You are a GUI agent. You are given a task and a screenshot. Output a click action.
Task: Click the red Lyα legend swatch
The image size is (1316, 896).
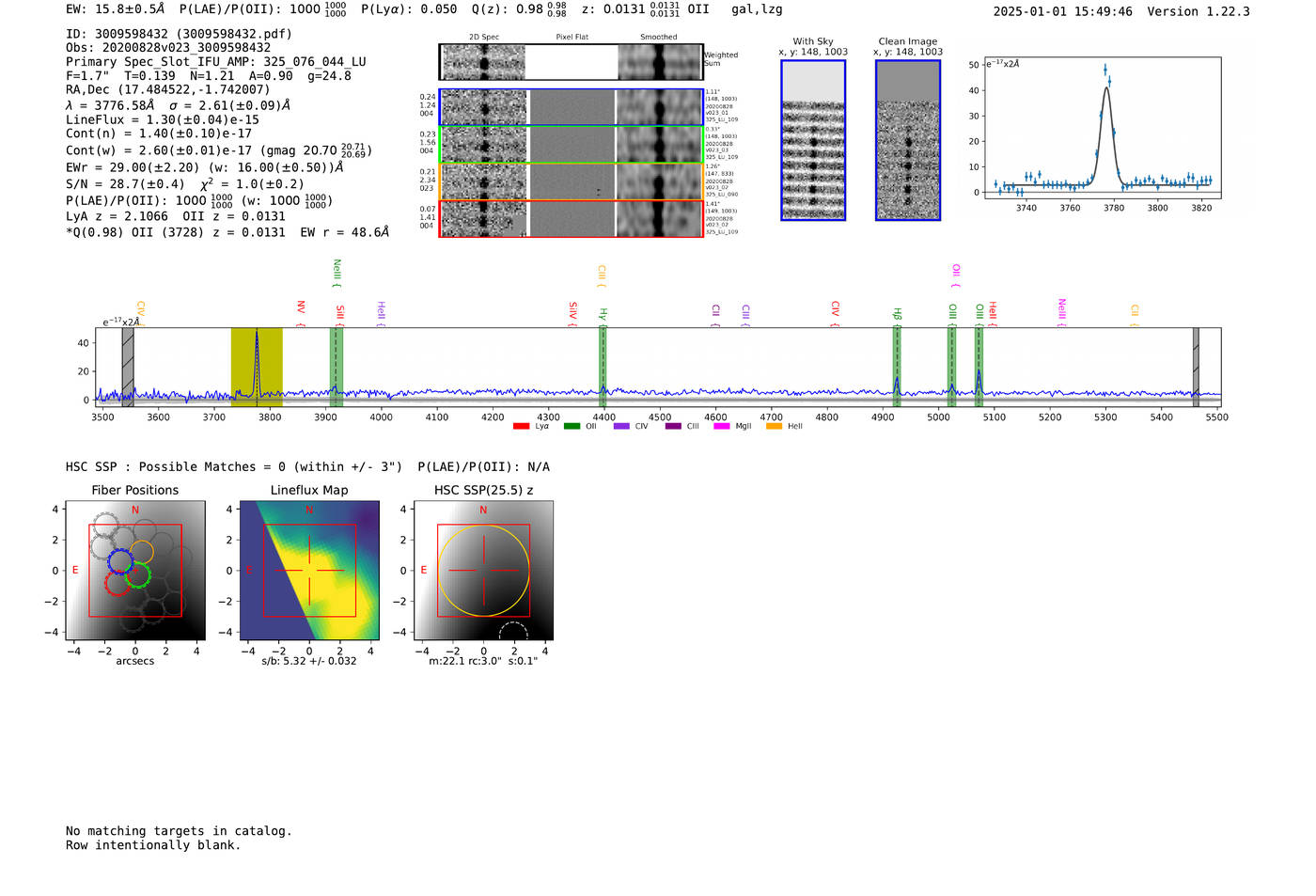pyautogui.click(x=522, y=427)
